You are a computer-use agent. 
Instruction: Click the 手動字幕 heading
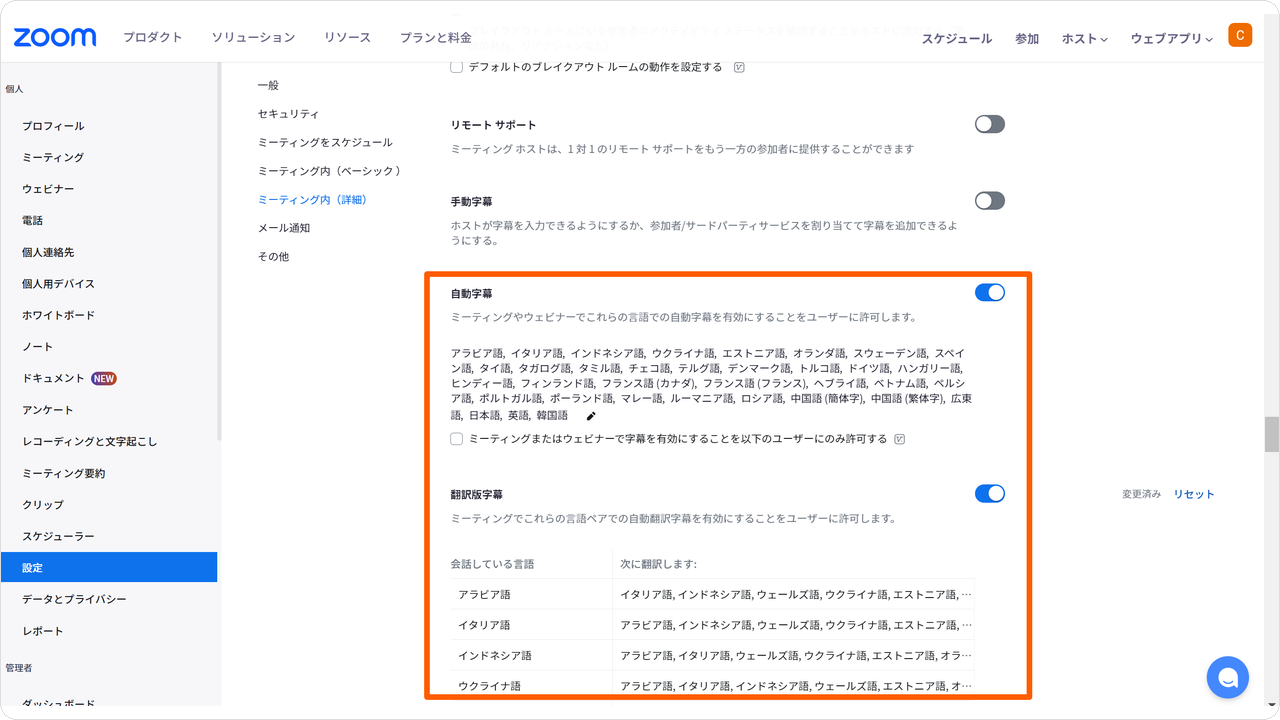coord(471,202)
